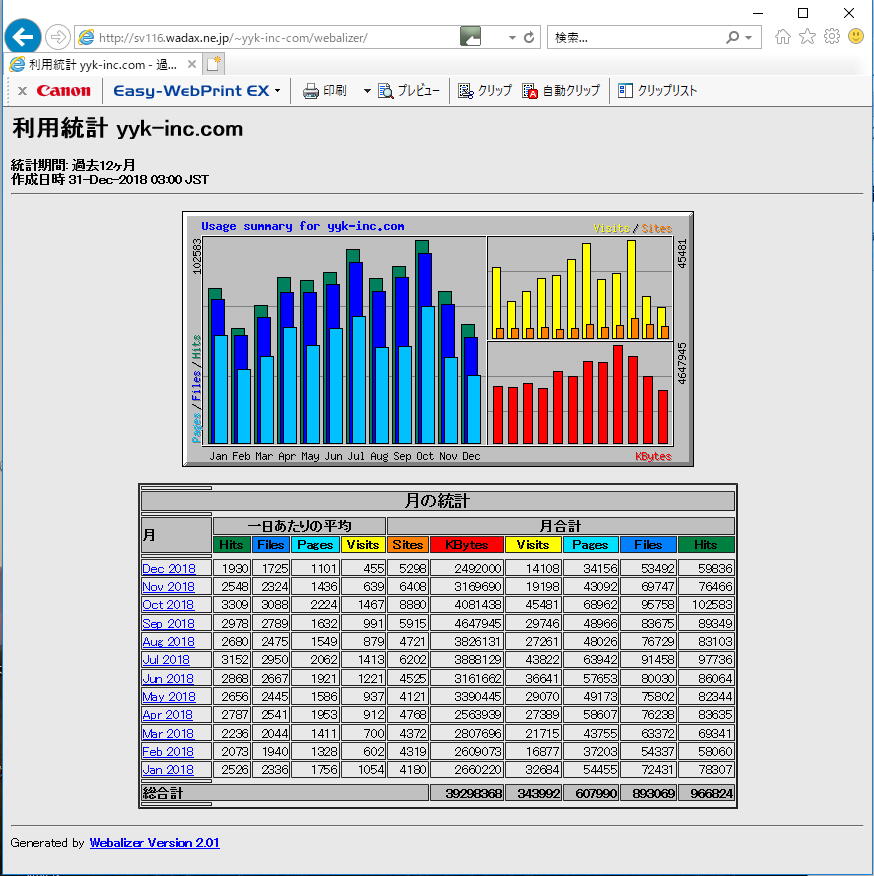Open the Easy-WebPrint EX menu
This screenshot has height=876, width=874.
[x=196, y=91]
